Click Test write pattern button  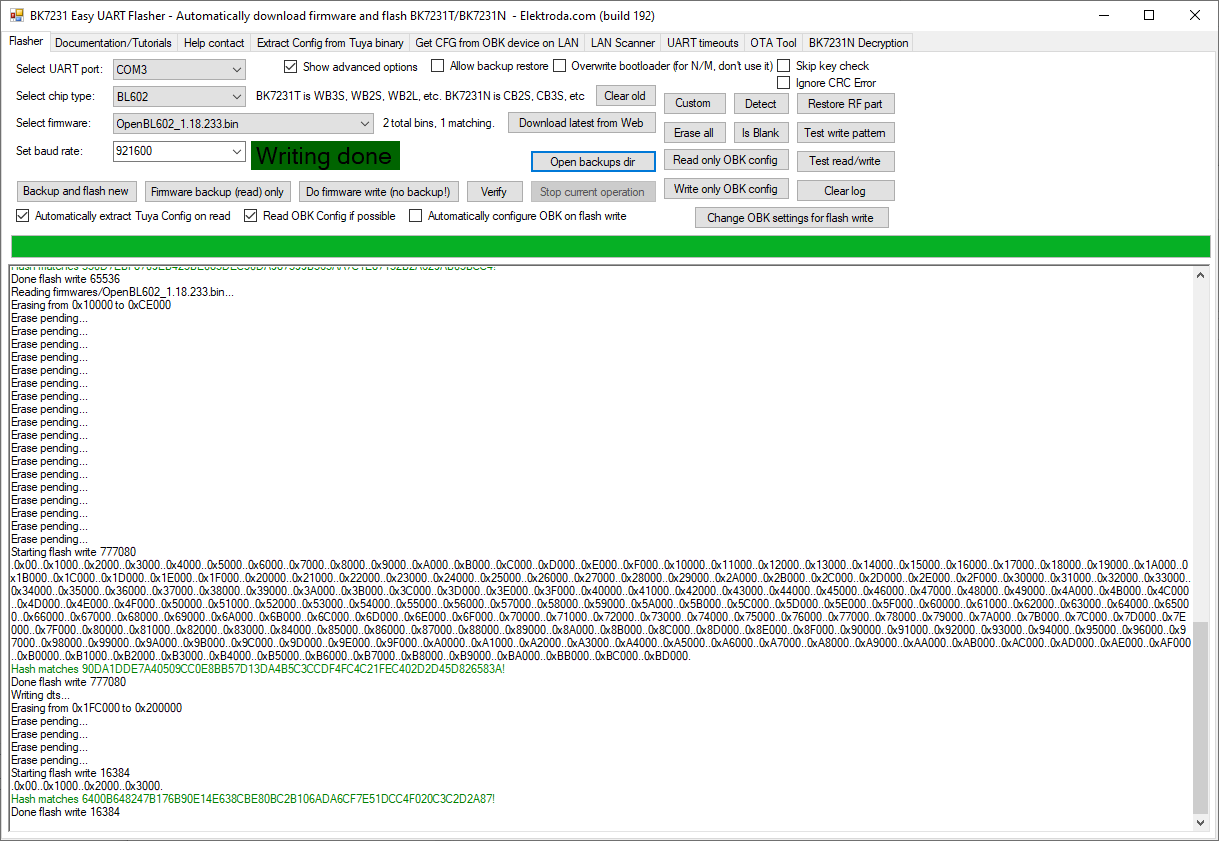845,133
